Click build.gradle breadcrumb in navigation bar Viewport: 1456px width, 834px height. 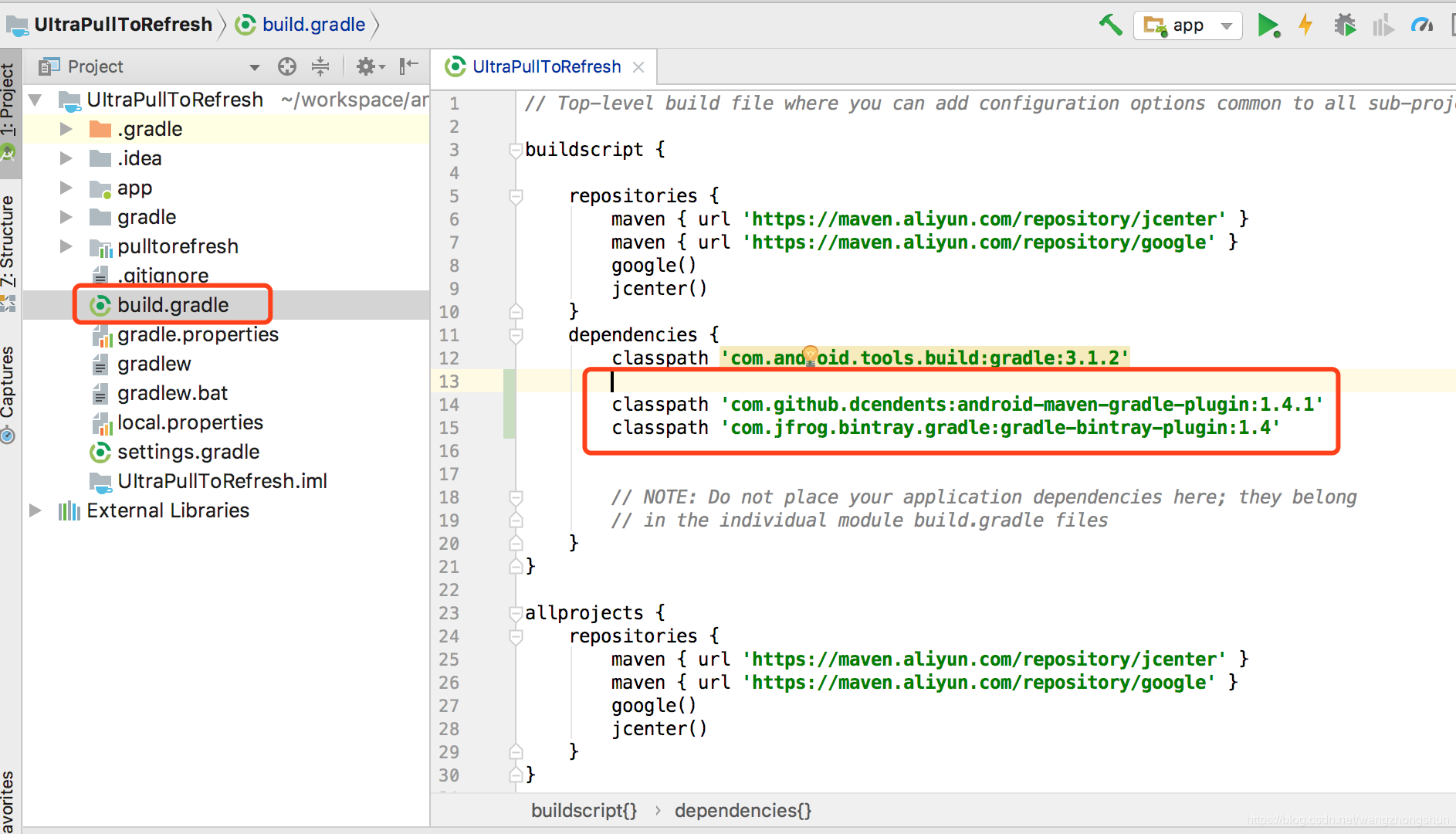tap(313, 25)
